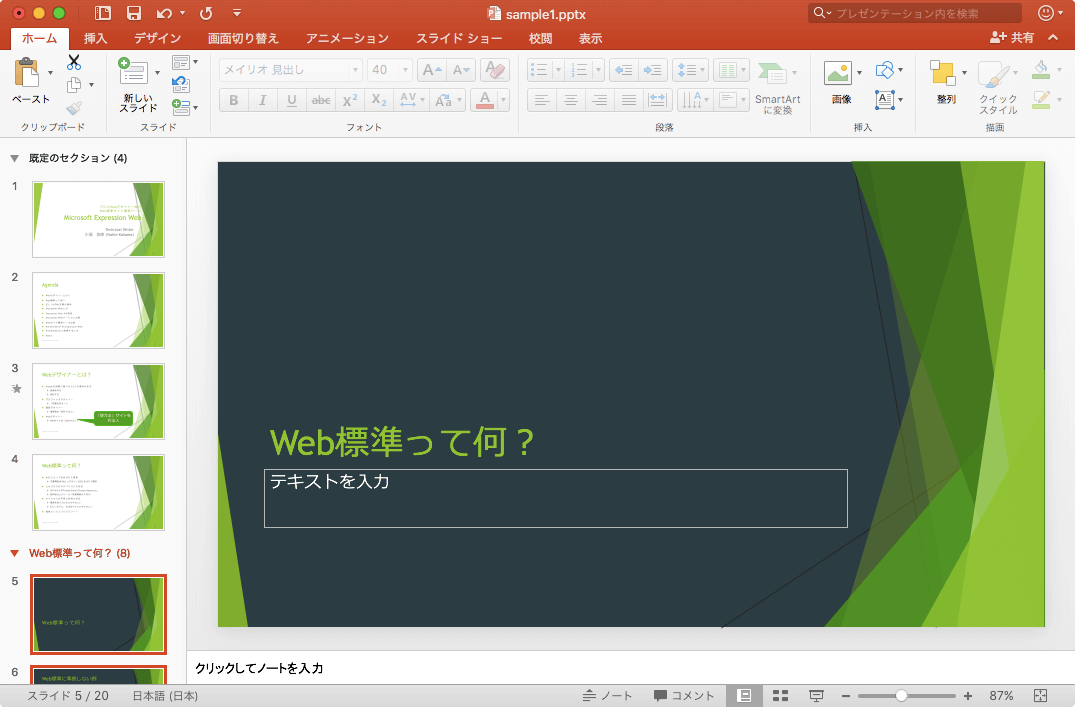Click the Paste clipboard icon
The height and width of the screenshot is (707, 1075).
point(27,73)
